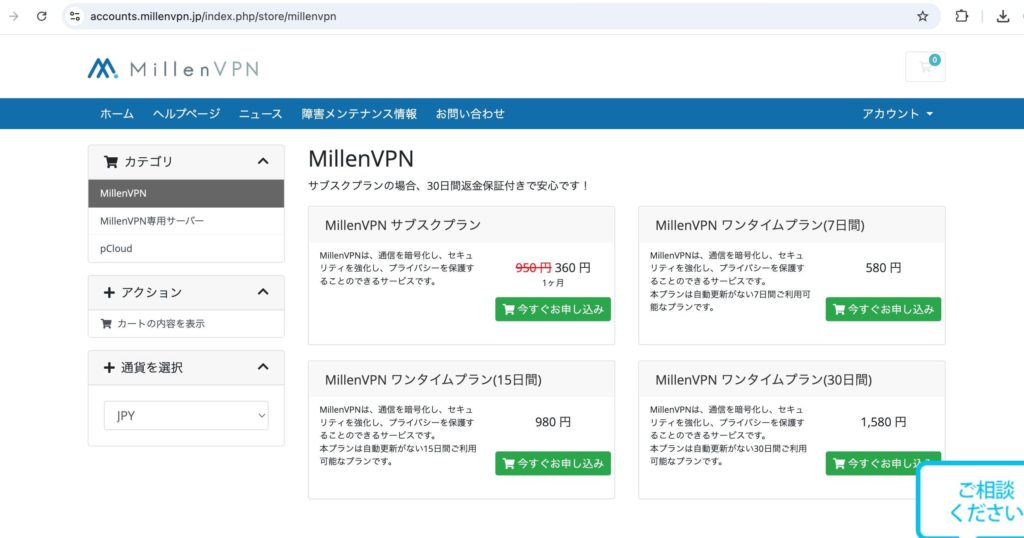Open site information icon in address bar
This screenshot has height=538, width=1024.
(x=75, y=16)
